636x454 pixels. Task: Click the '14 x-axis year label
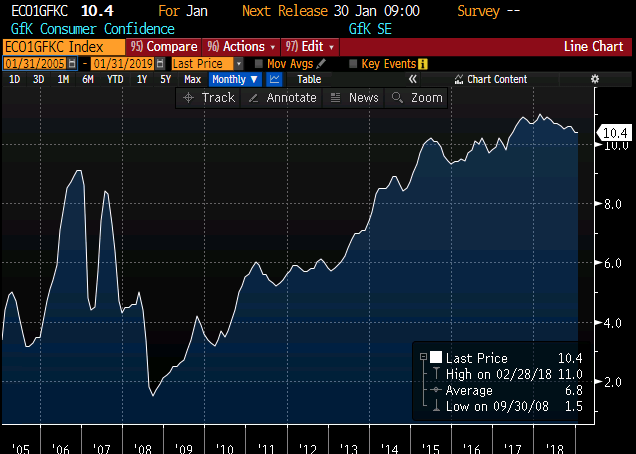point(389,448)
